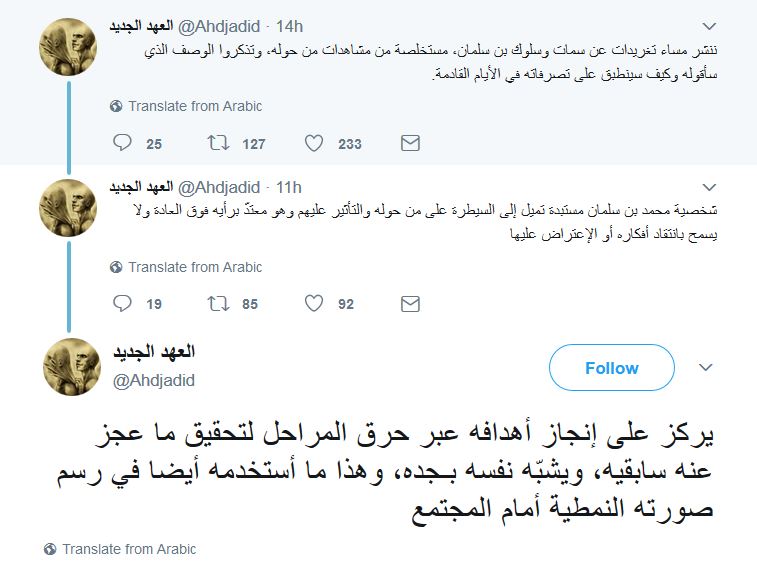This screenshot has width=757, height=565.
Task: Expand options chevron beside the Follow button
Action: (x=707, y=368)
